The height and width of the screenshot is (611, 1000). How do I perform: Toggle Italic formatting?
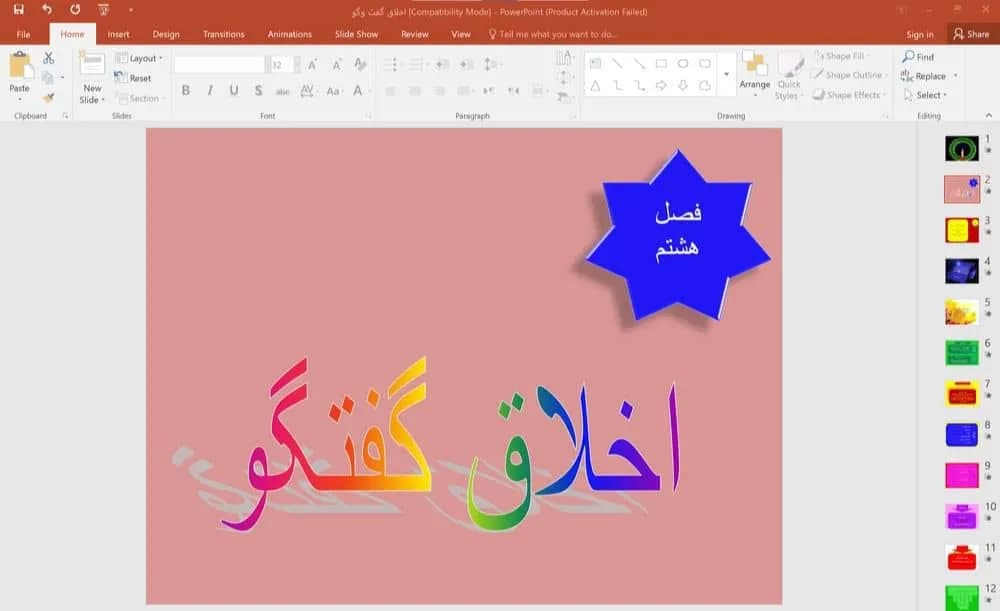point(210,91)
